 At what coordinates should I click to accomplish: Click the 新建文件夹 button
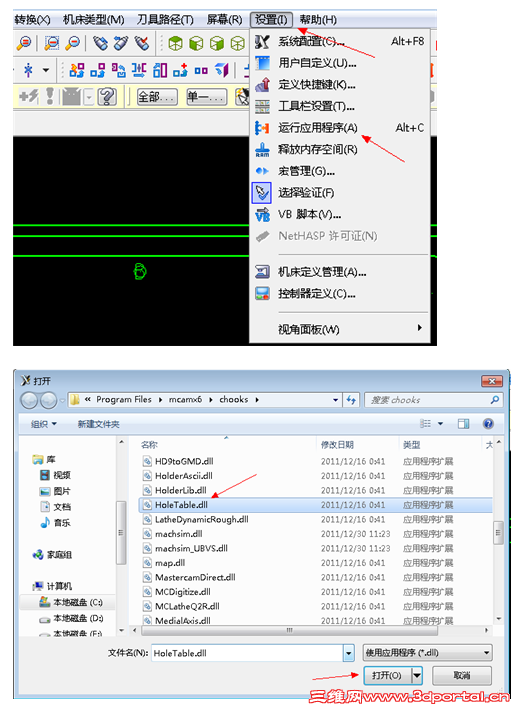pos(99,424)
